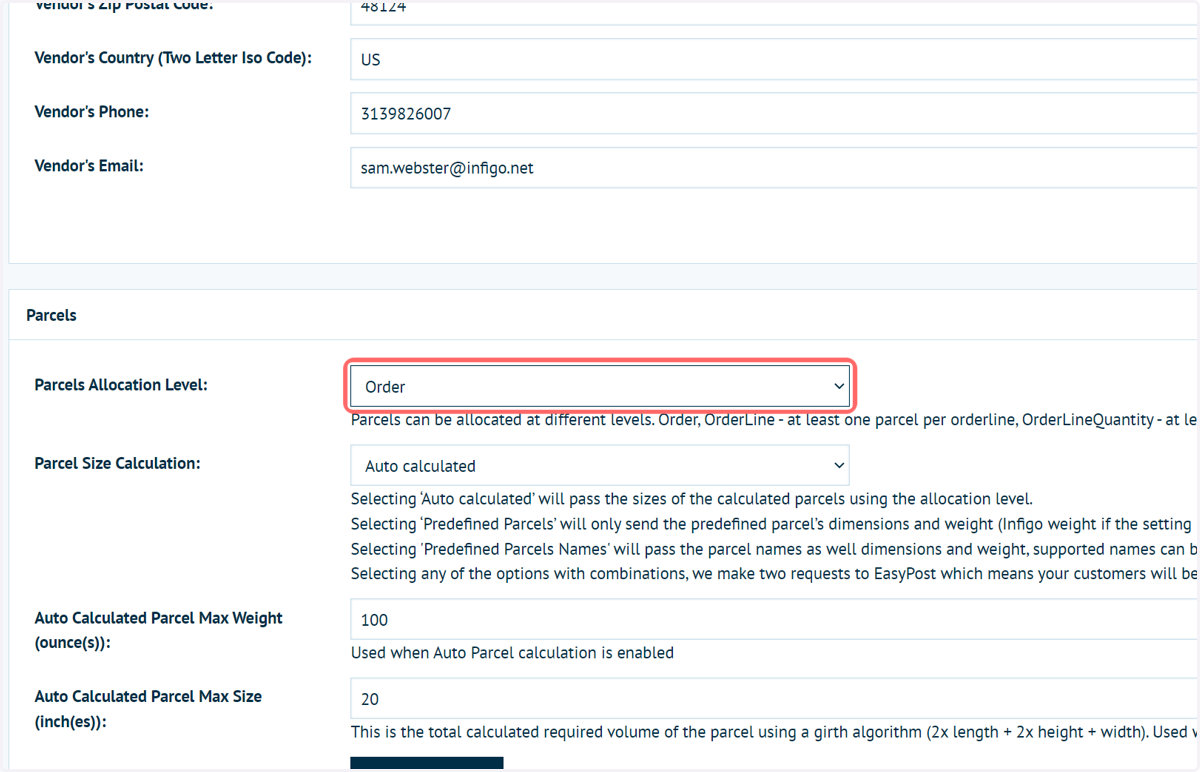Screen dimensions: 1200x772
Task: Click the Vendor's Email label
Action: tap(89, 166)
